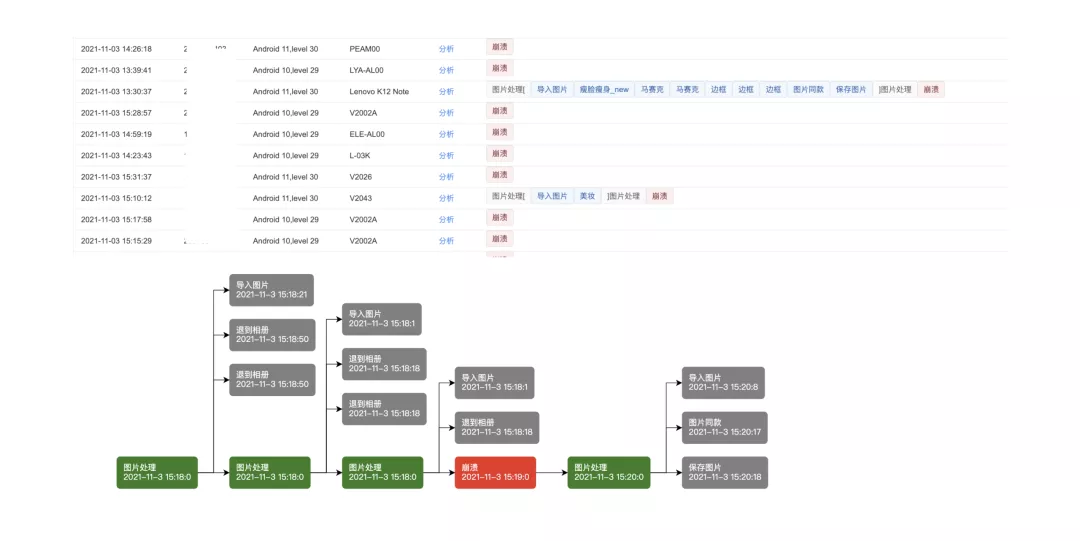This screenshot has width=1080, height=541.
Task: Click the 2021-11-03 14:26:18 timestamp cell
Action: (x=116, y=48)
